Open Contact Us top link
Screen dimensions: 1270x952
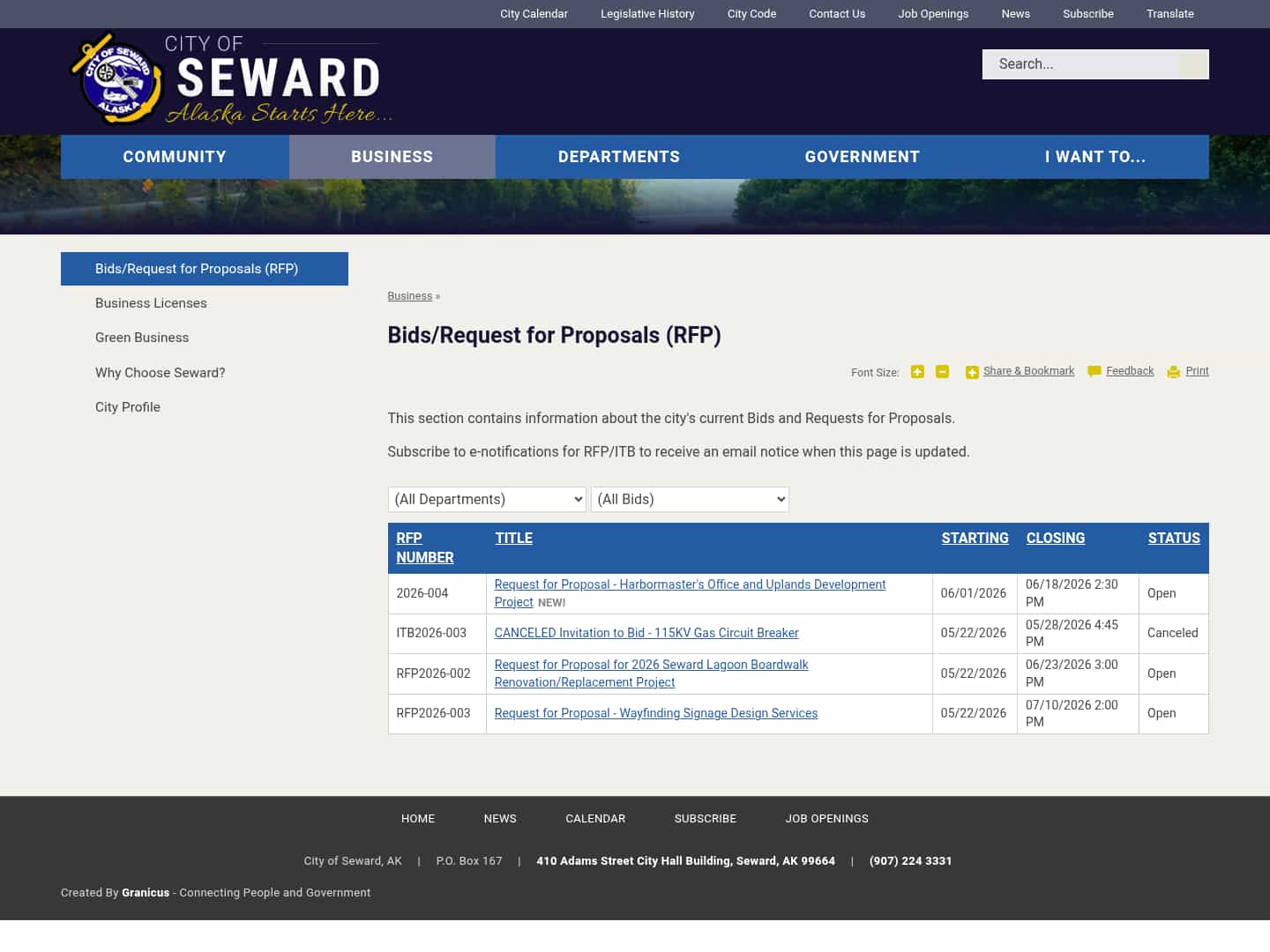837,14
